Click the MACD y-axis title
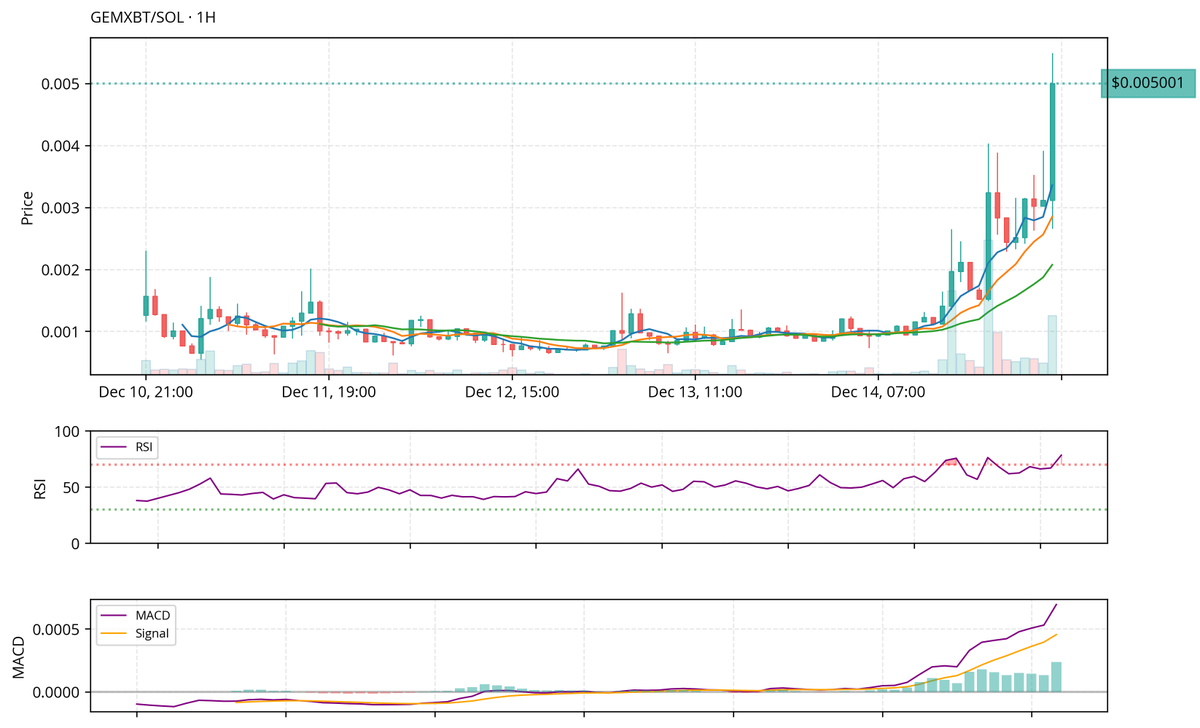The image size is (1200, 728). 20,655
